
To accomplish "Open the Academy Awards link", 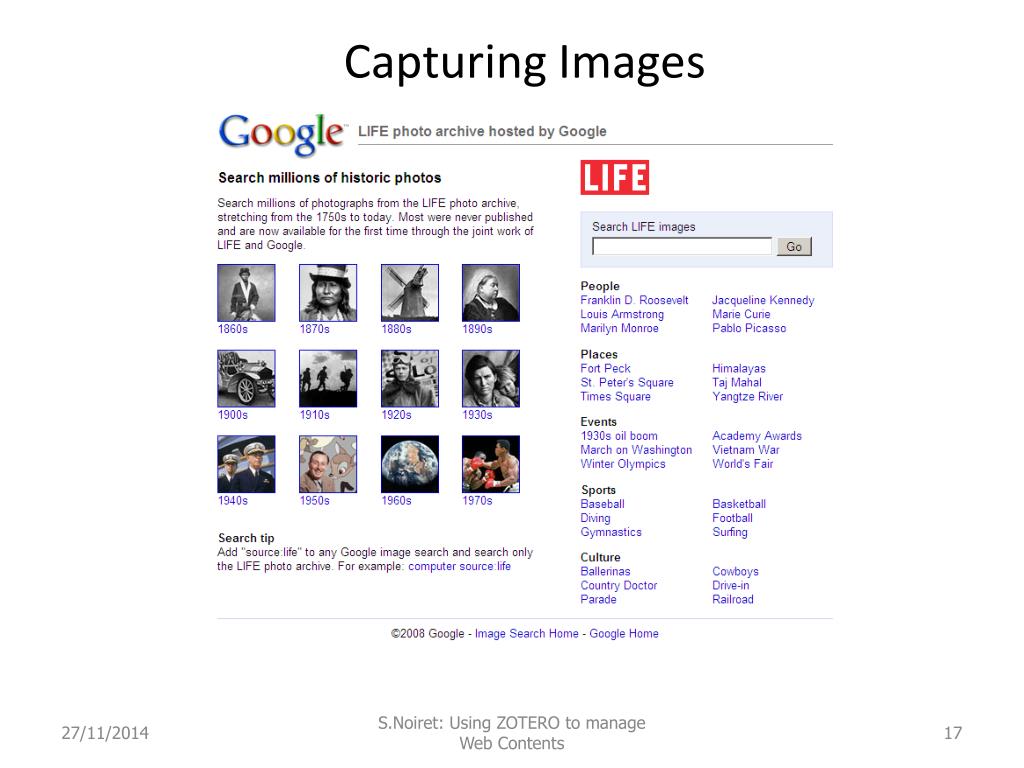I will point(756,436).
